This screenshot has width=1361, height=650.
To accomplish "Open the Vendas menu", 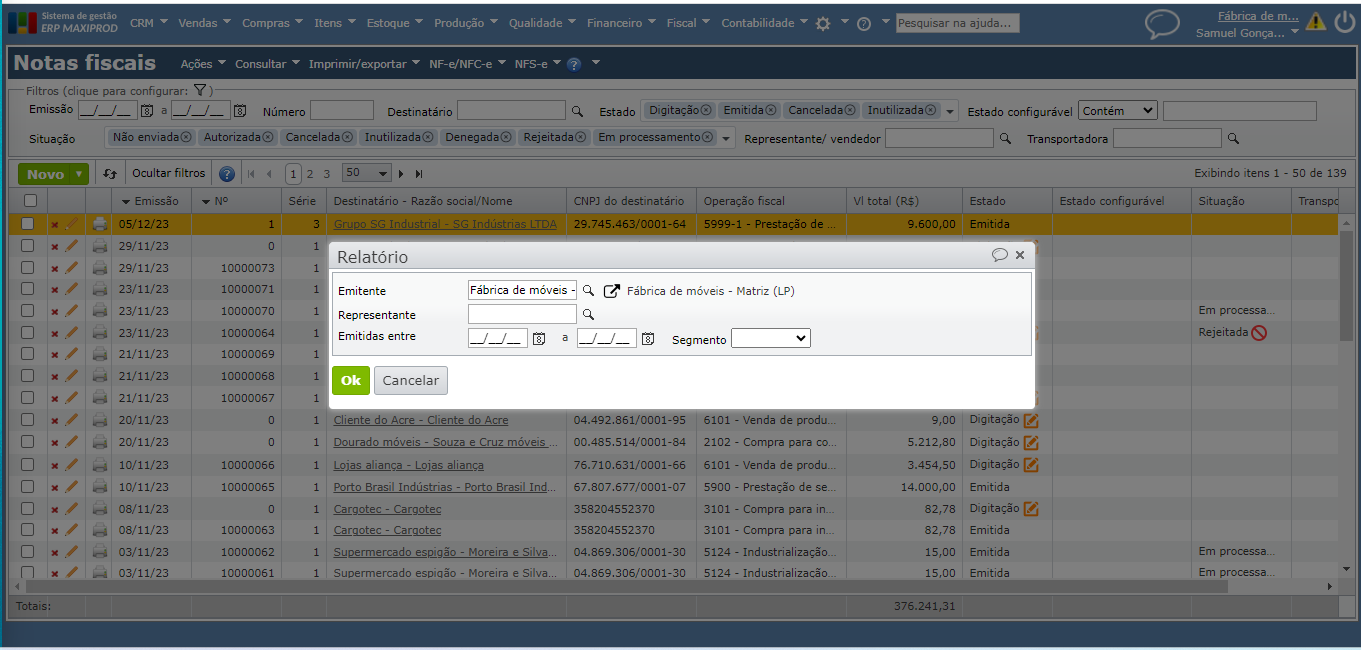I will [205, 22].
